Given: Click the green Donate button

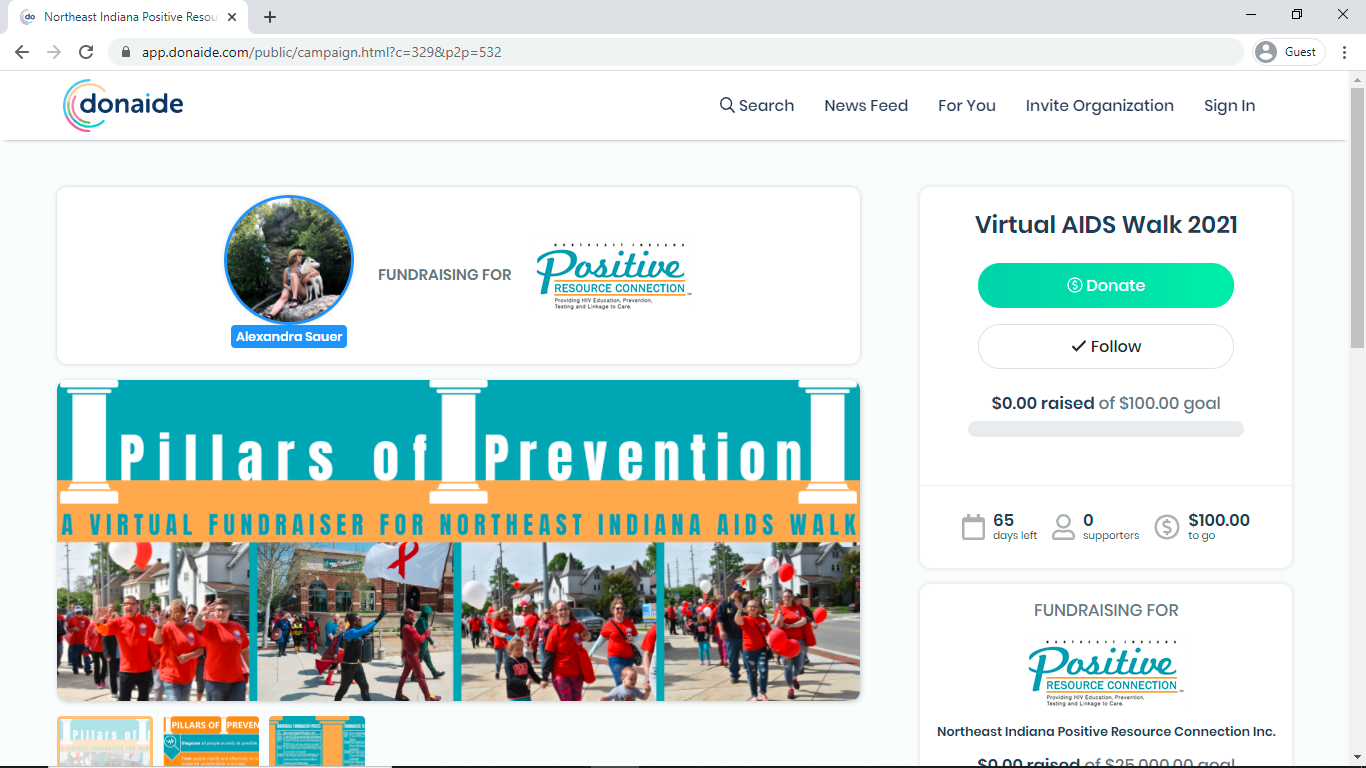Looking at the screenshot, I should (x=1106, y=285).
